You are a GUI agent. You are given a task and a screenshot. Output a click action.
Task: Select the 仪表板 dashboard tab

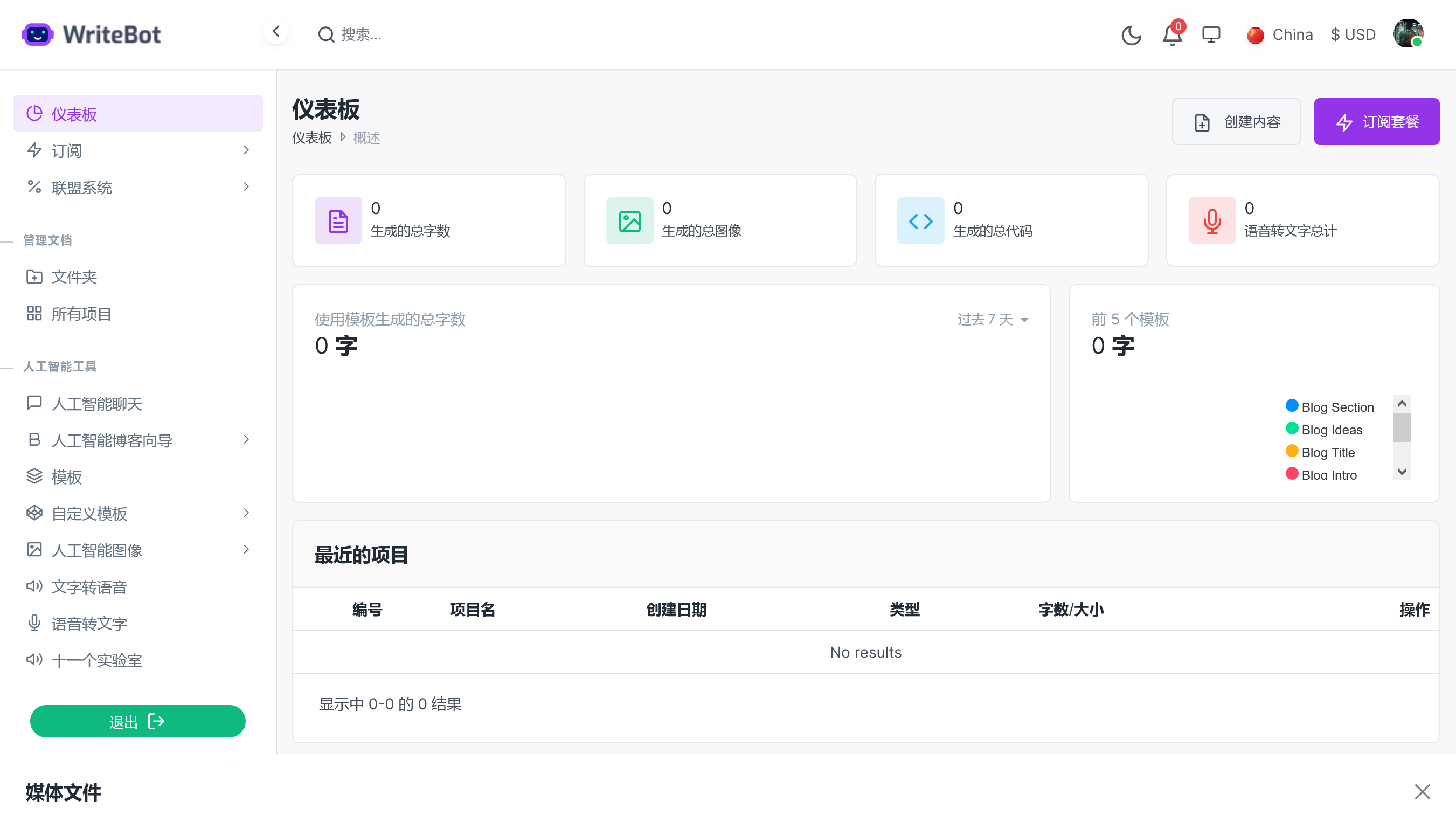(x=137, y=114)
